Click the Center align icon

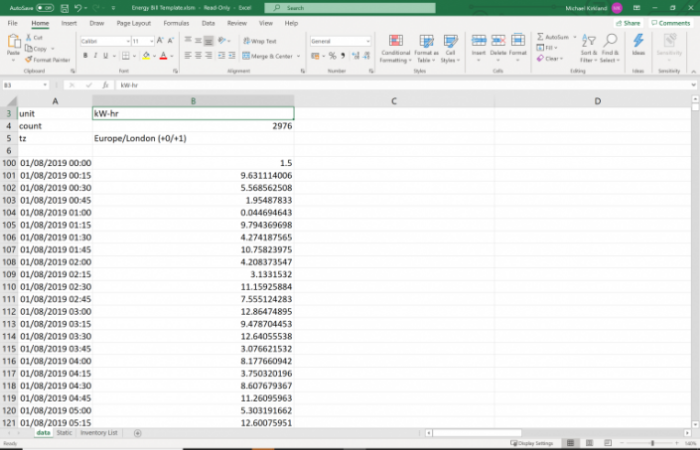point(198,55)
